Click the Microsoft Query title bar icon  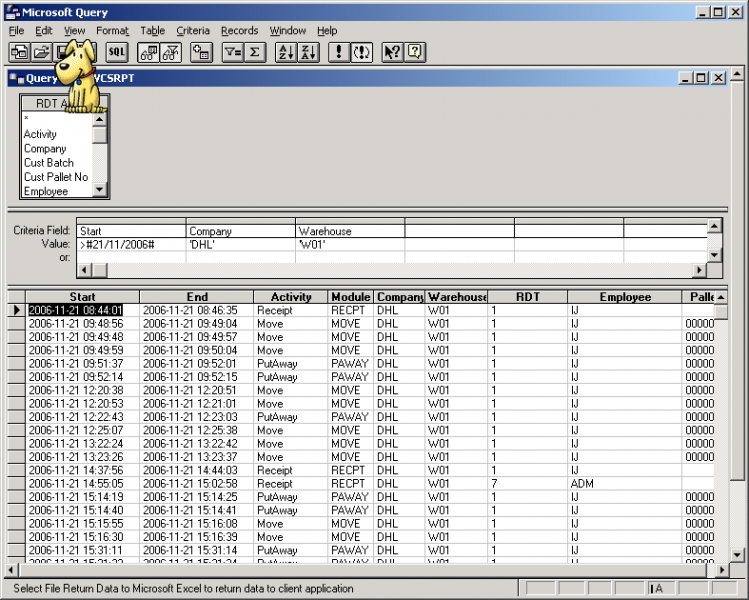click(12, 12)
